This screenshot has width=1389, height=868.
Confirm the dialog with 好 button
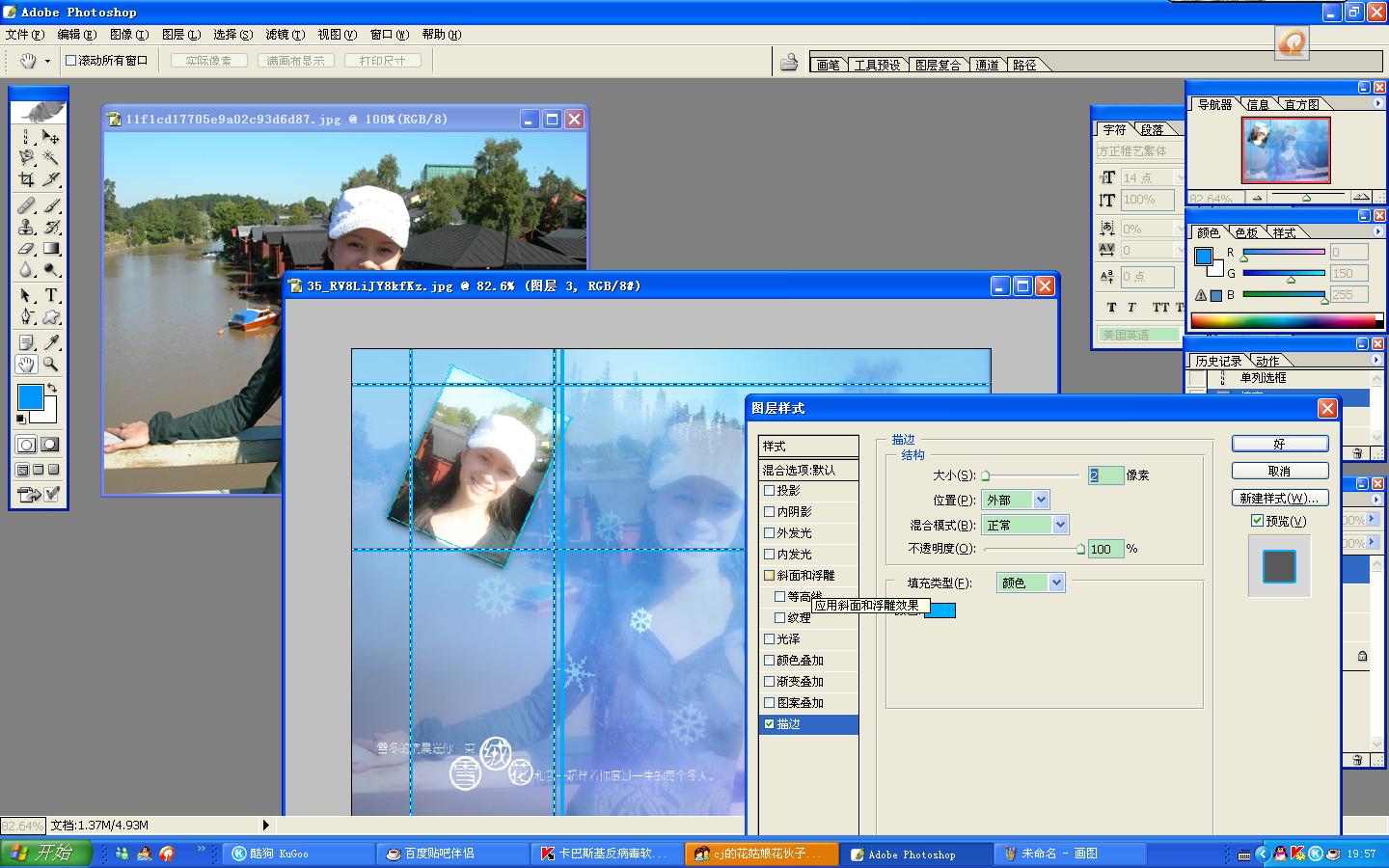[1280, 444]
